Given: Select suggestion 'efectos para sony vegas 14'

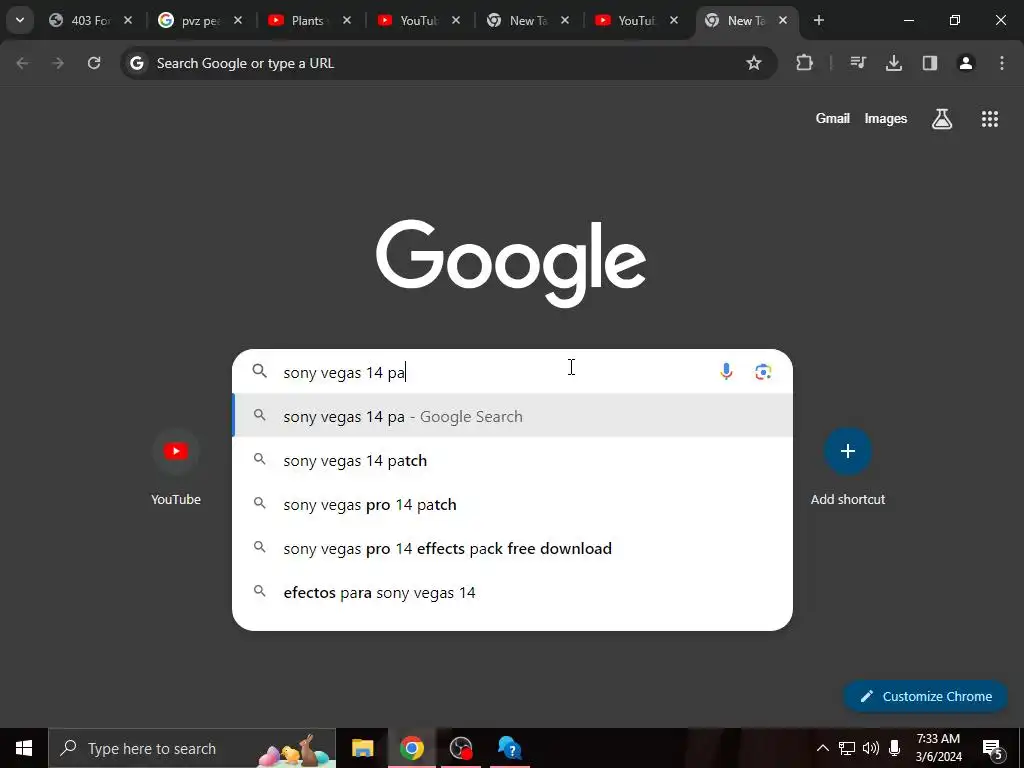Looking at the screenshot, I should [x=513, y=592].
